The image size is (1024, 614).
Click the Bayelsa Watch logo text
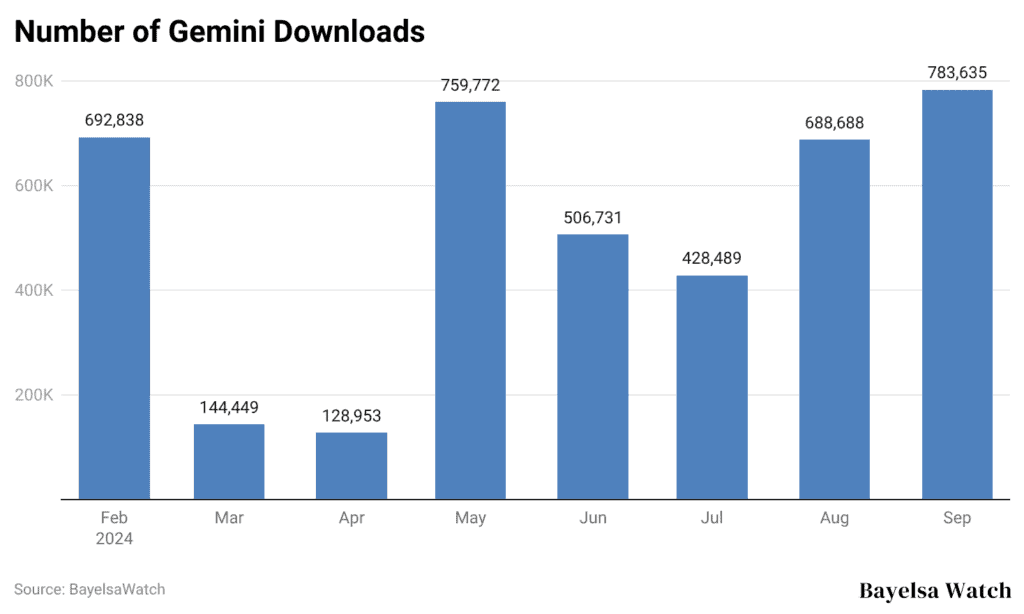[x=933, y=590]
